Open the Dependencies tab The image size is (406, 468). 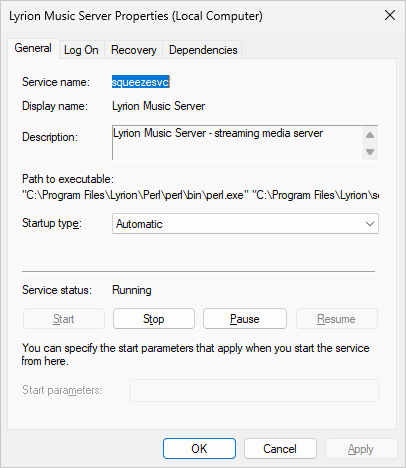[203, 50]
